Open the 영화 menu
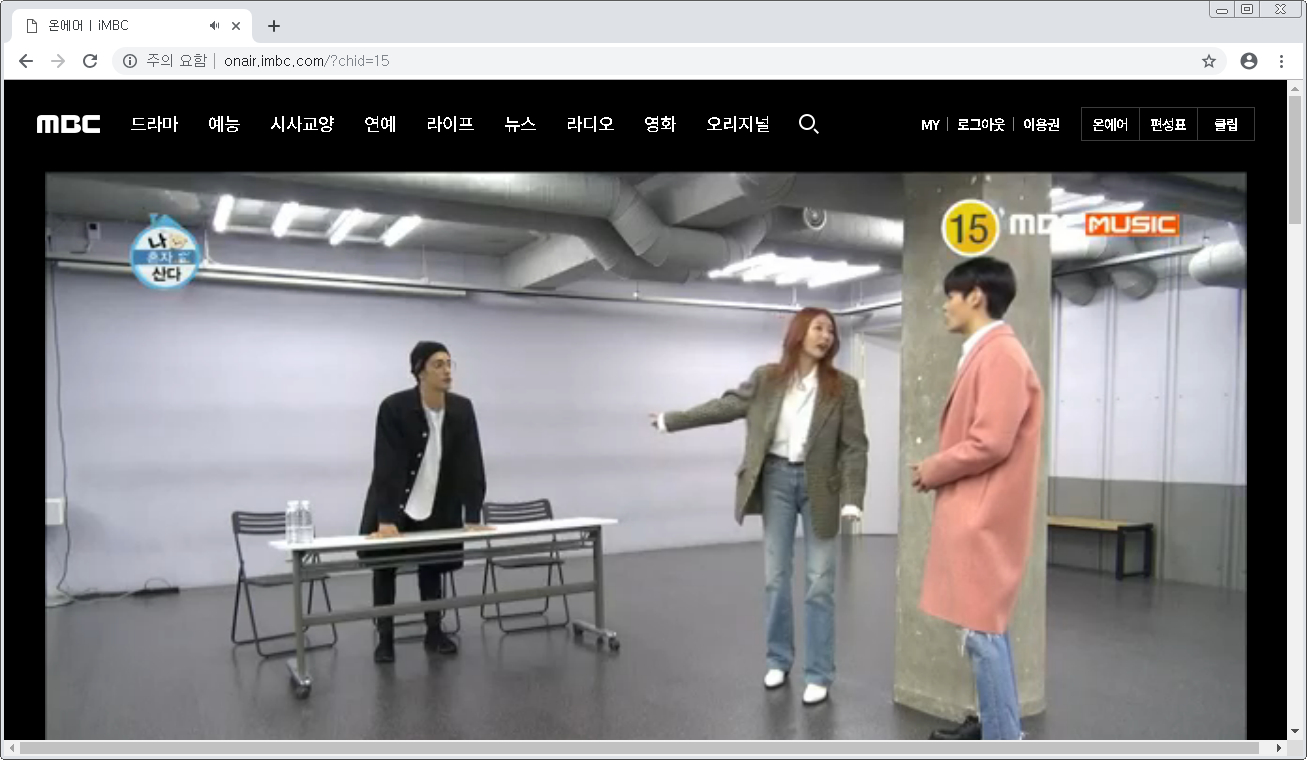Image resolution: width=1307 pixels, height=760 pixels. click(x=660, y=124)
